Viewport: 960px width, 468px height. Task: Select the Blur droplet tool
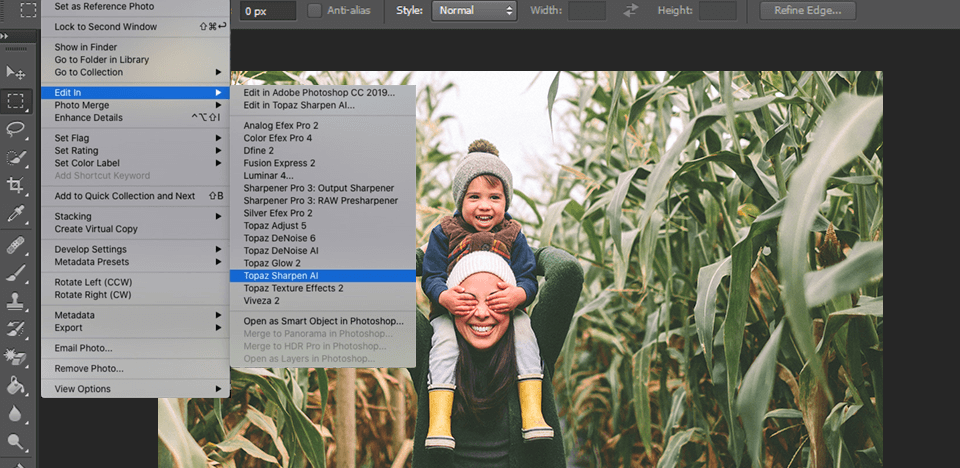click(15, 414)
